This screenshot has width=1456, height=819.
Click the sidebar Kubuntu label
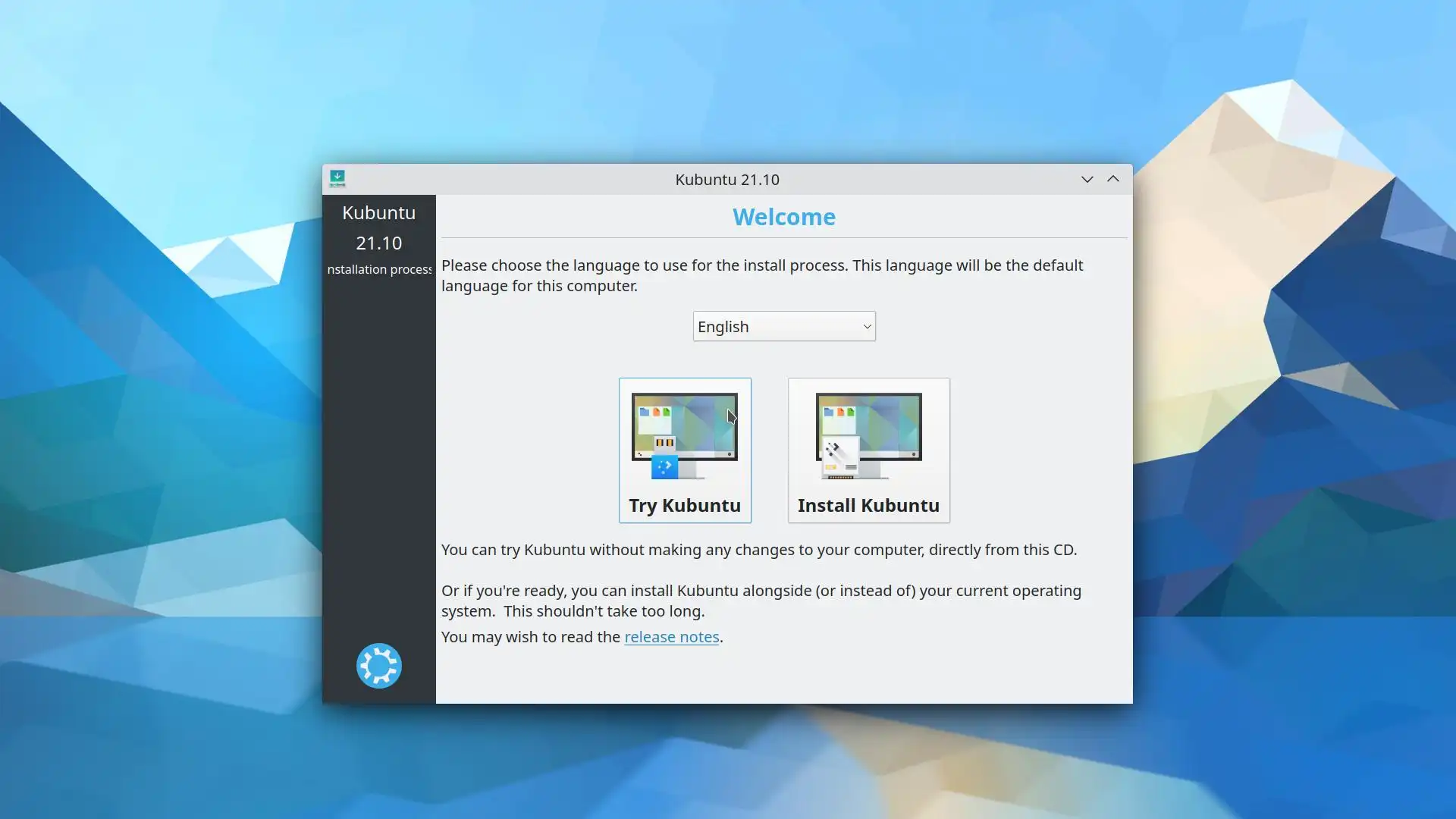378,213
